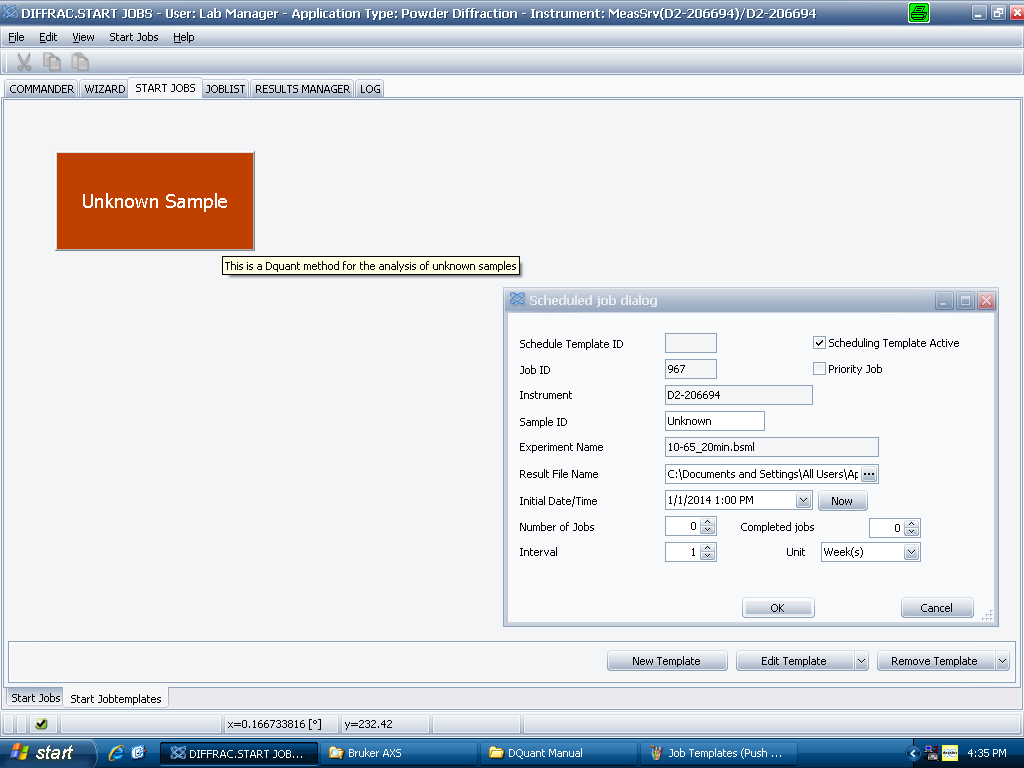Click the green instrument status icon in title bar
Image resolution: width=1024 pixels, height=768 pixels.
(919, 13)
